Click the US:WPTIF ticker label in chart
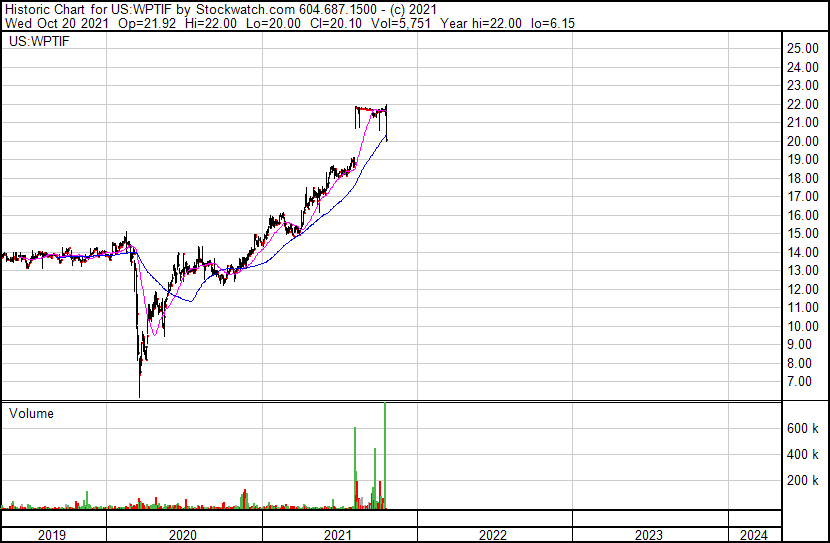Viewport: 830px width, 543px height. coord(39,41)
